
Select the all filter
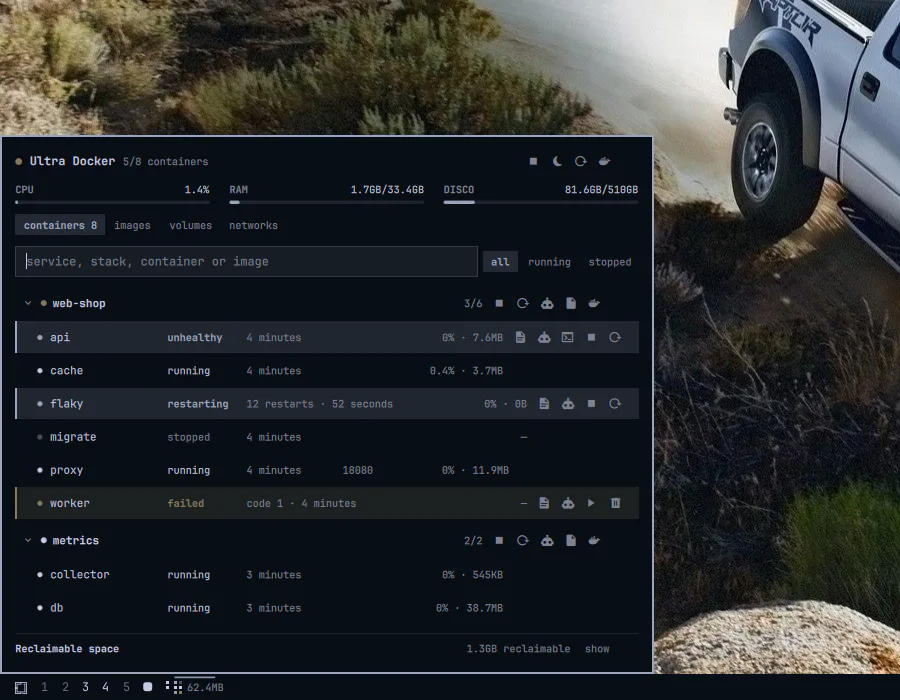pyautogui.click(x=500, y=262)
